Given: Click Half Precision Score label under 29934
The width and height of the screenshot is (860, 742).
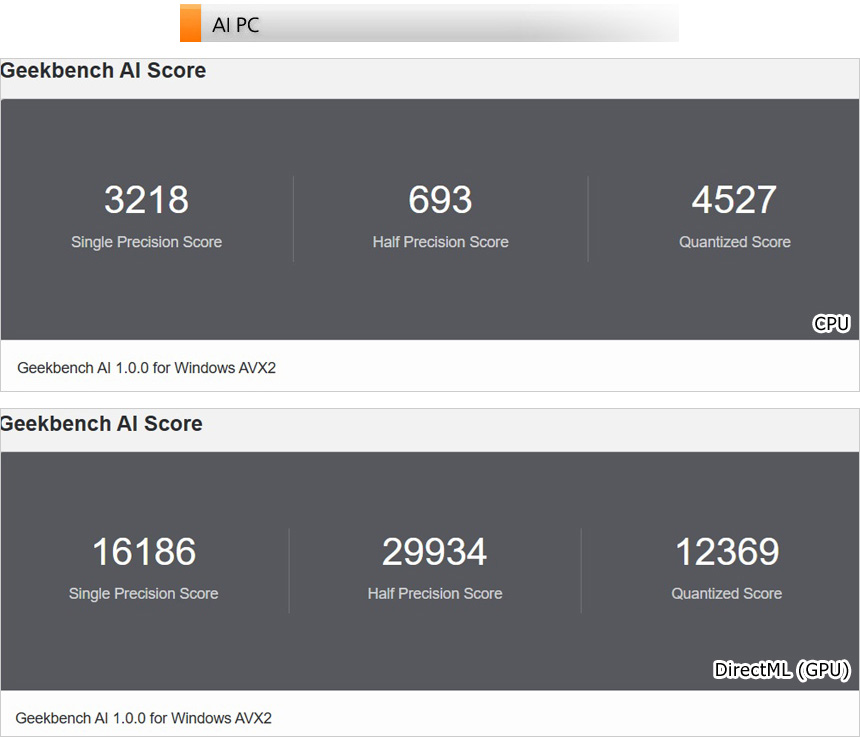Looking at the screenshot, I should tap(434, 594).
